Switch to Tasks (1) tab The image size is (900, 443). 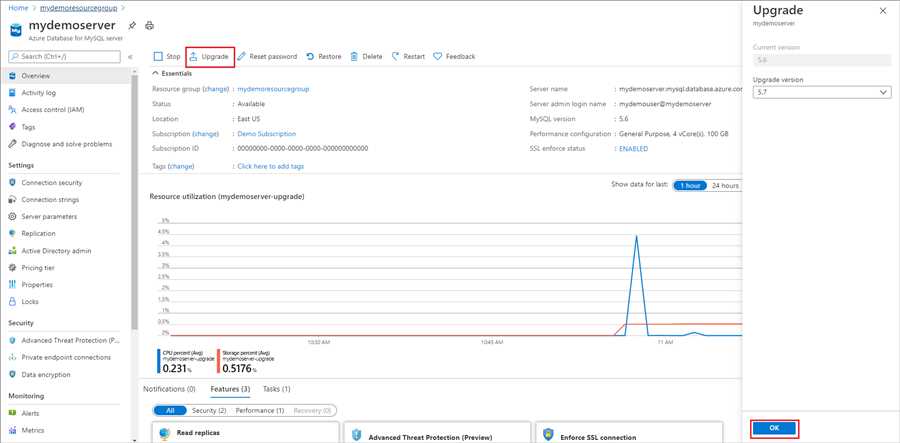pyautogui.click(x=277, y=389)
